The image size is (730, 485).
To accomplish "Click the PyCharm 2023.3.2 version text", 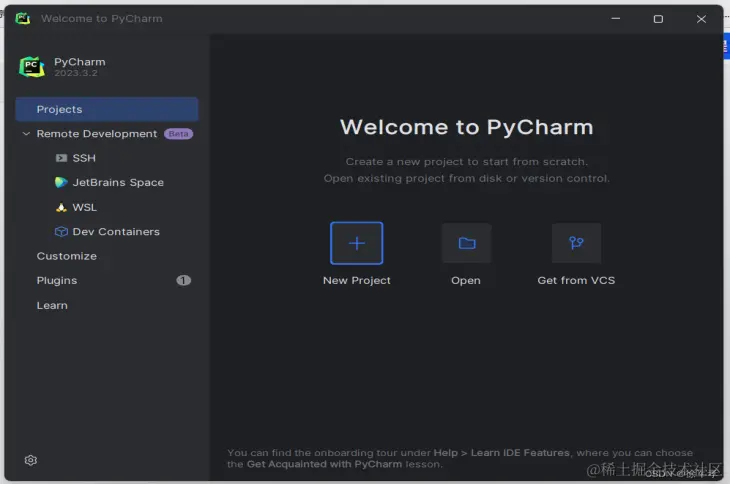I will point(76,73).
